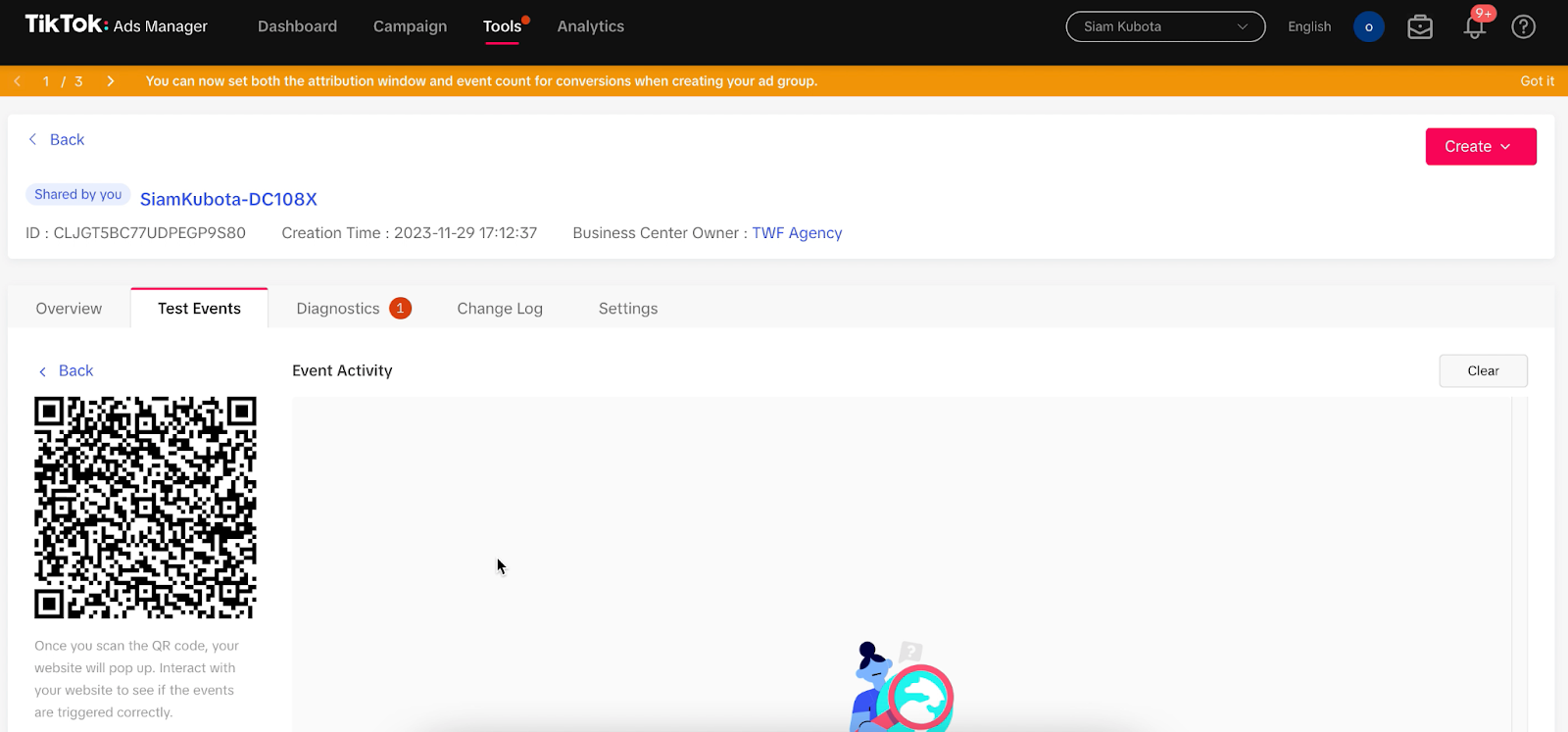
Task: Click the Back link above QR code
Action: tap(75, 370)
